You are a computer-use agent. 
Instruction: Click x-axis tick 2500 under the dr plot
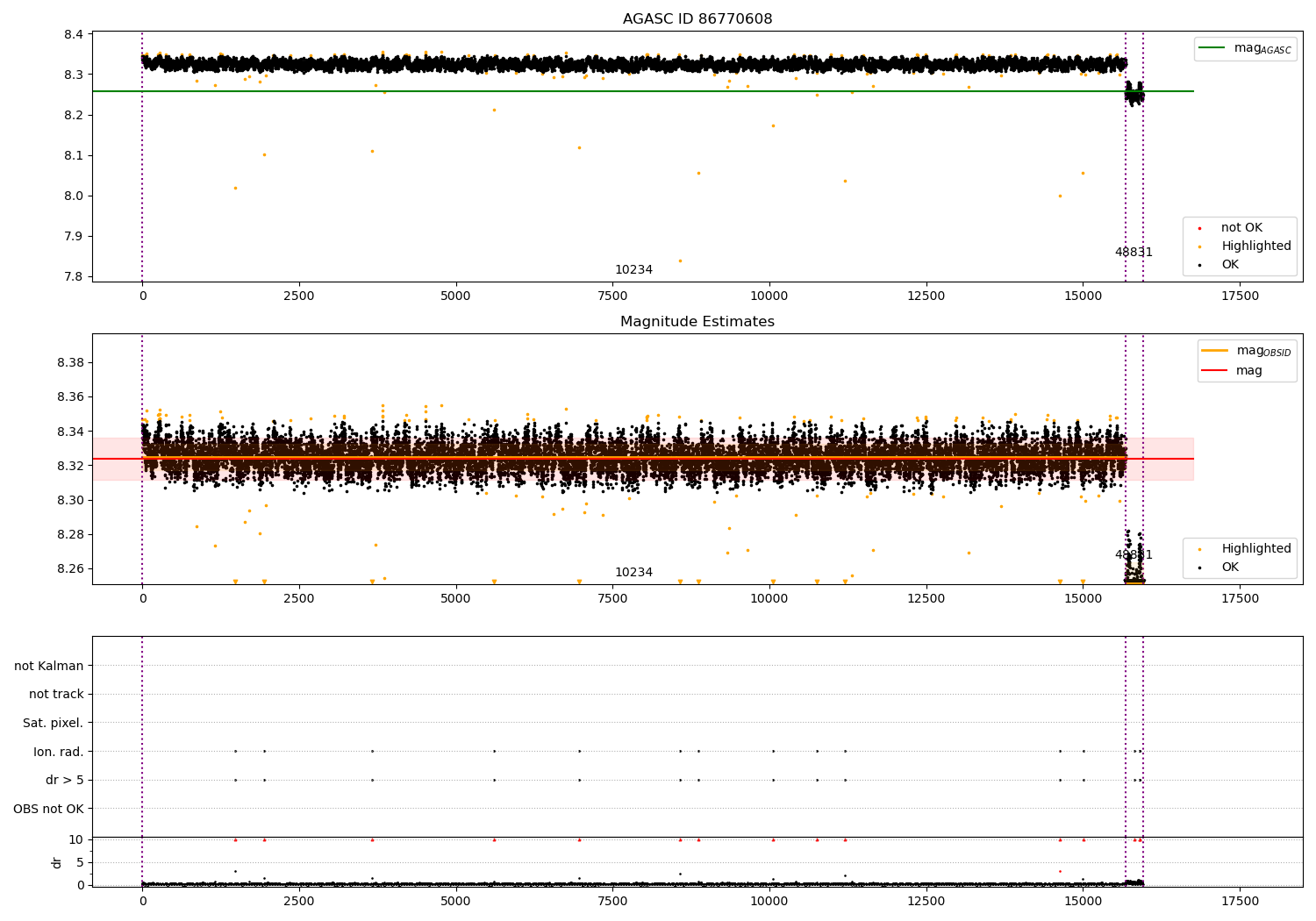click(x=299, y=901)
